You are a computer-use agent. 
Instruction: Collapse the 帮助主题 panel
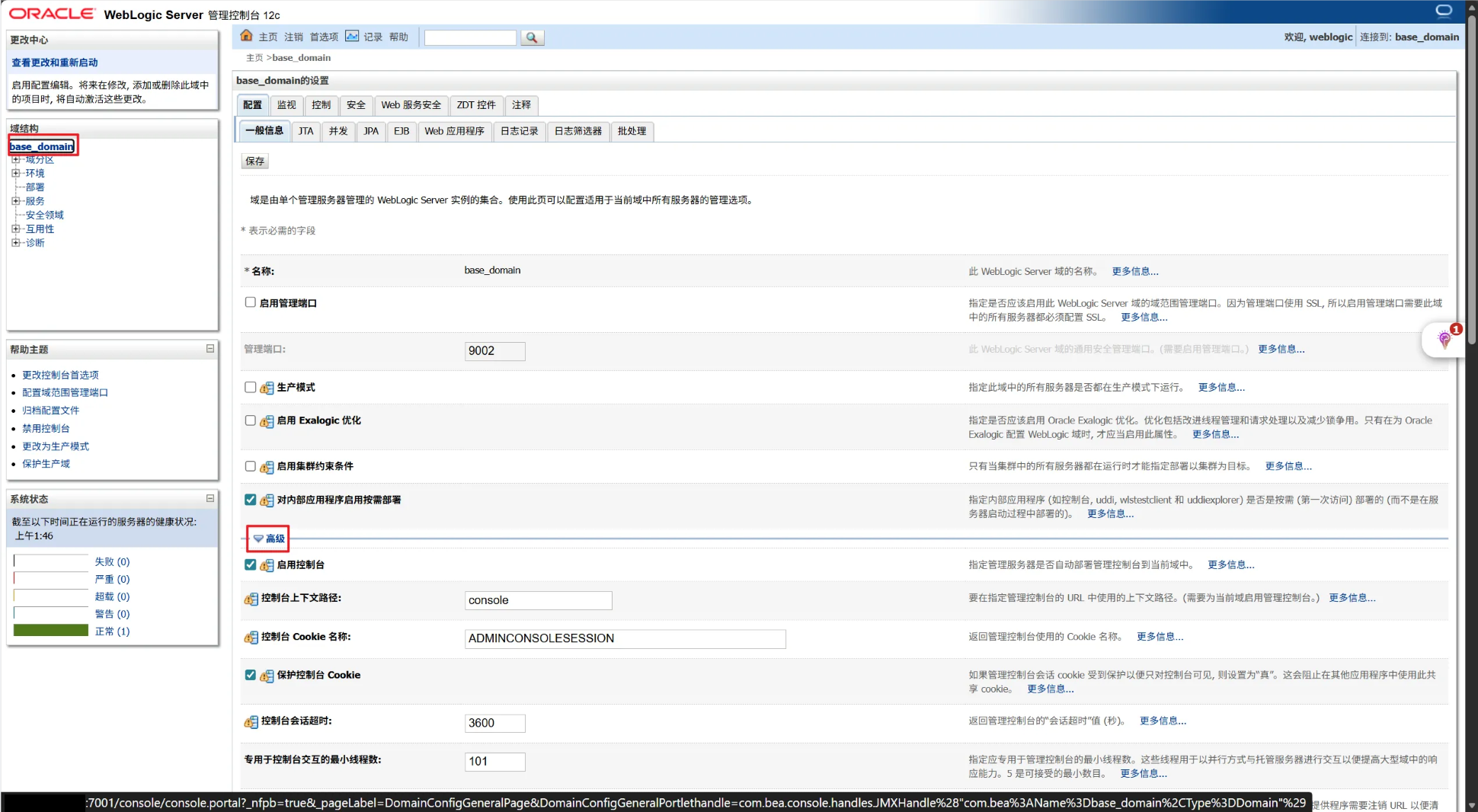click(x=210, y=349)
